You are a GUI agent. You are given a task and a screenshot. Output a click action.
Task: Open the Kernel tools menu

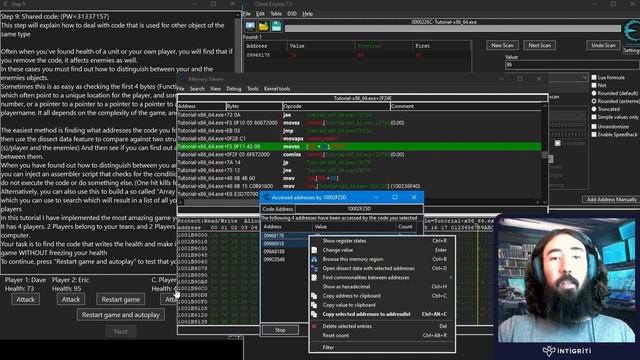click(277, 89)
